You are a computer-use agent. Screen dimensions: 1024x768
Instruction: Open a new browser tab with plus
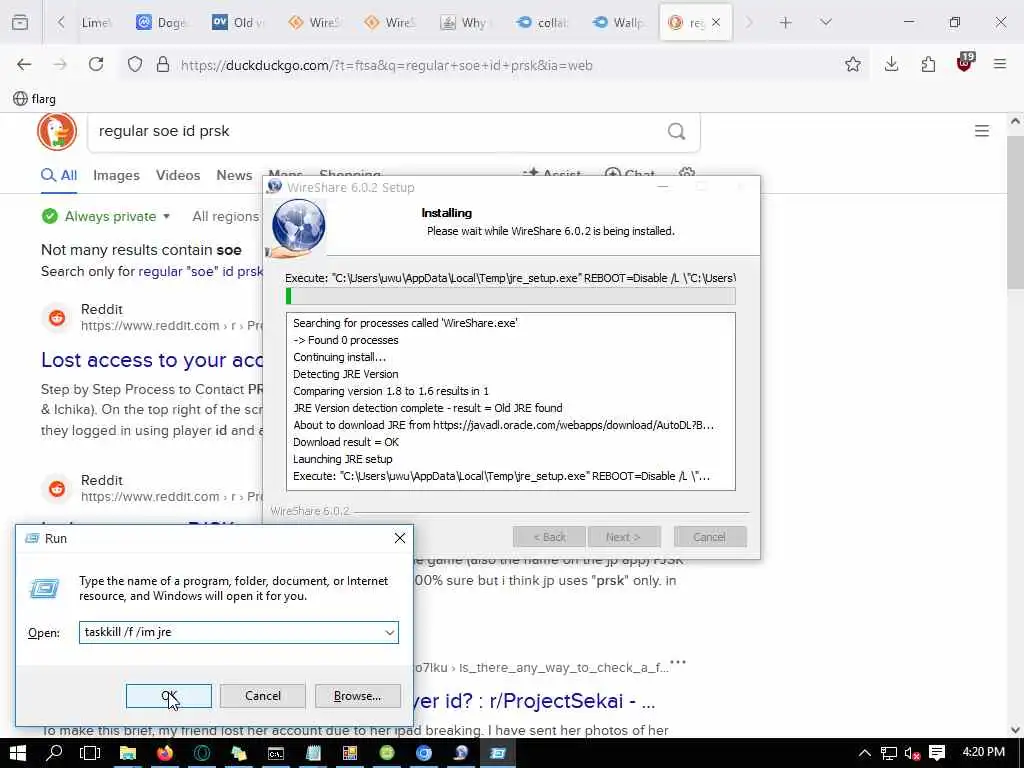(x=786, y=22)
